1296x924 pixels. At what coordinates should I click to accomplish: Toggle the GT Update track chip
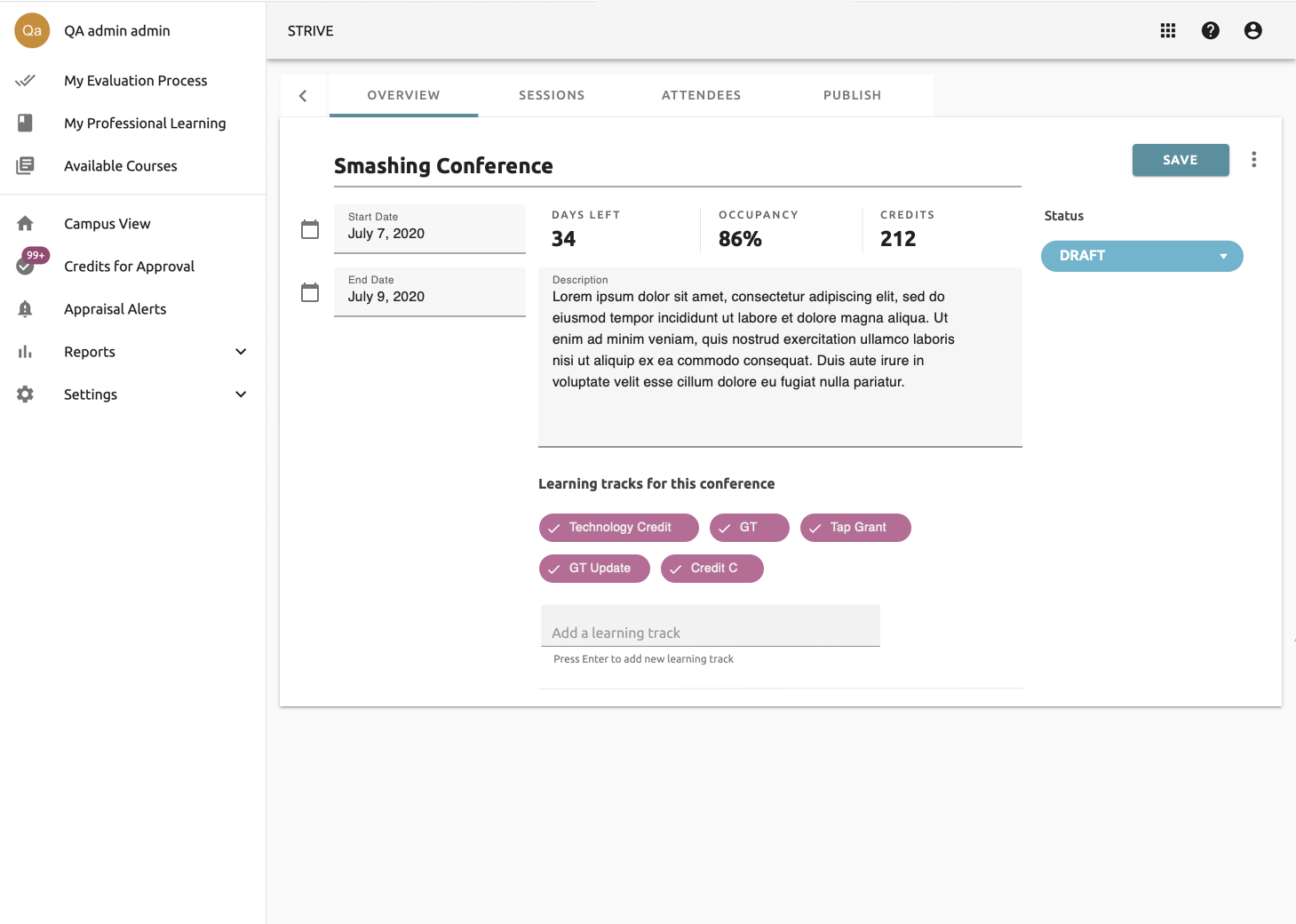594,569
